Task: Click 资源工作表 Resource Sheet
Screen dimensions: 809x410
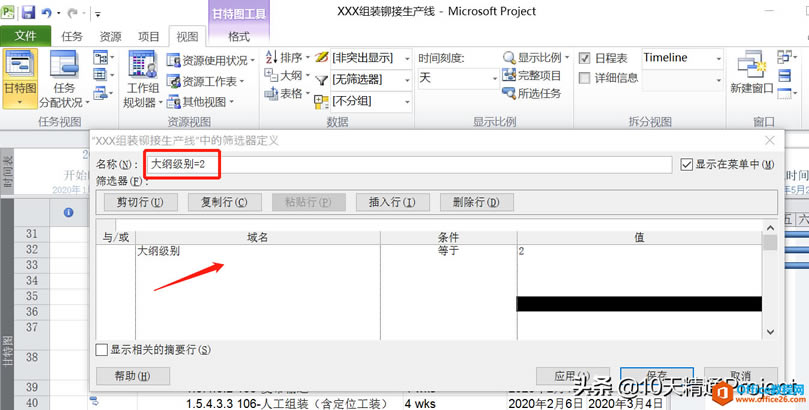Action: (205, 81)
